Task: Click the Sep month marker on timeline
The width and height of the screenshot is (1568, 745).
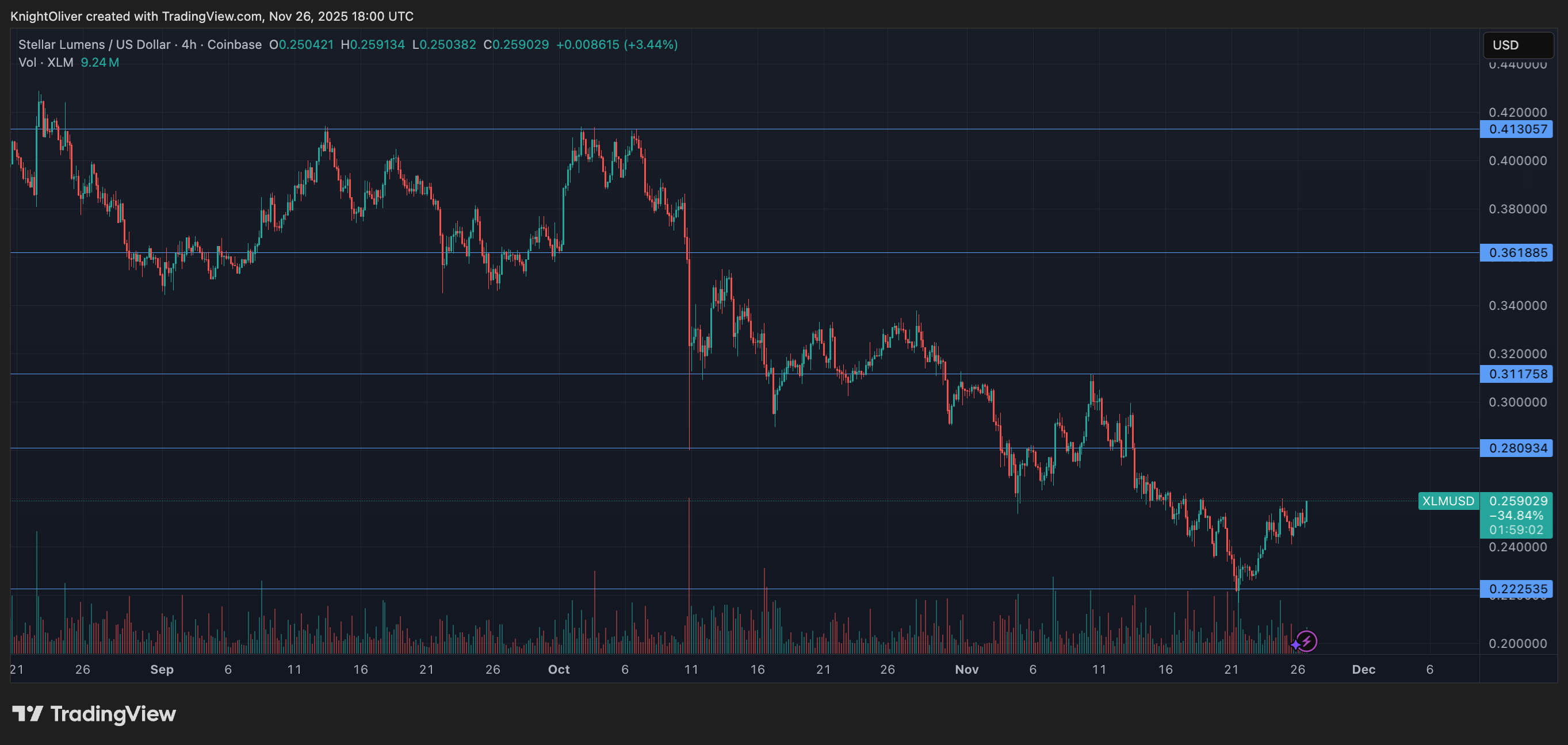Action: point(162,670)
